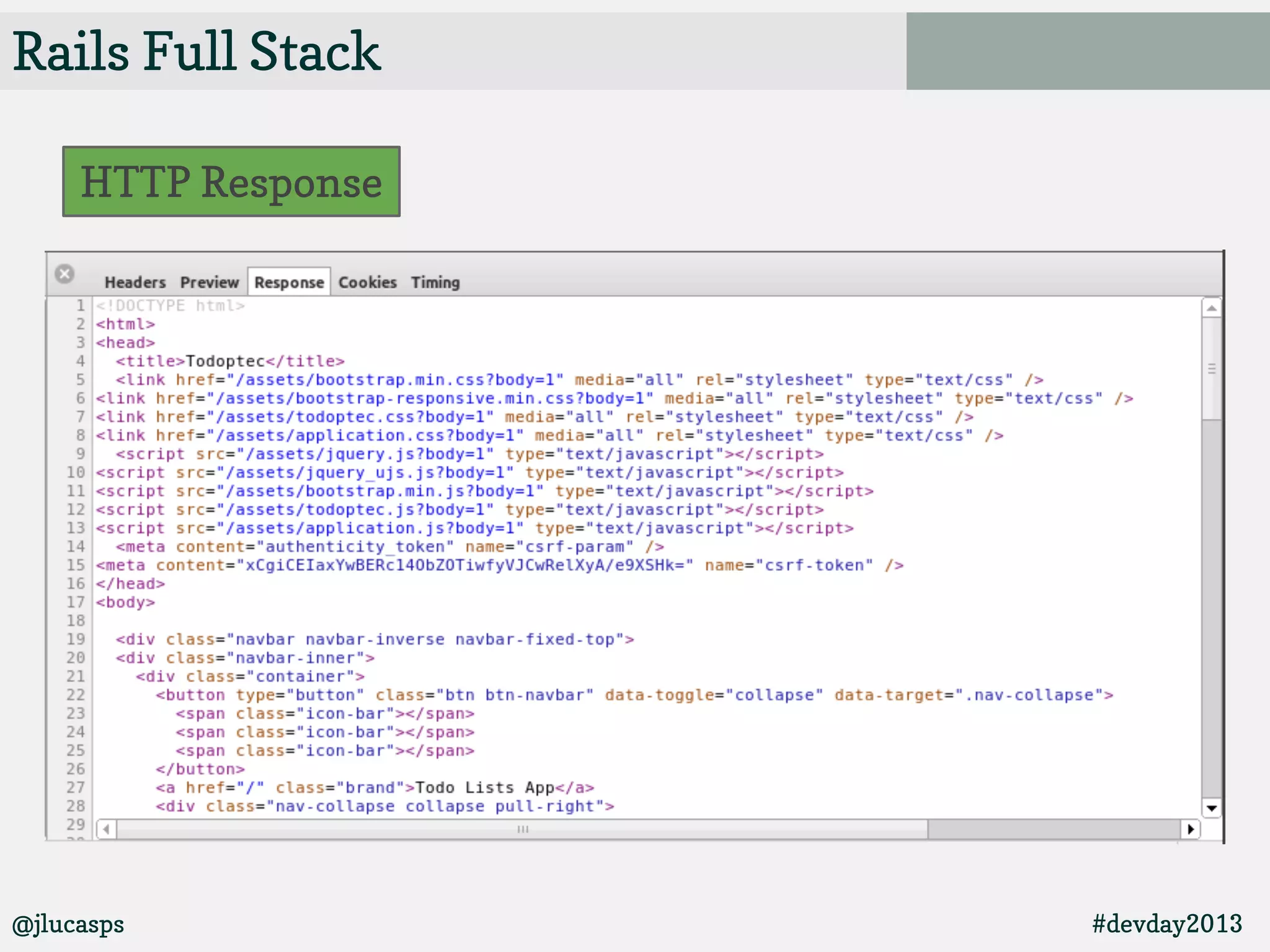Click the HTTP Response green label
1270x952 pixels.
point(231,182)
